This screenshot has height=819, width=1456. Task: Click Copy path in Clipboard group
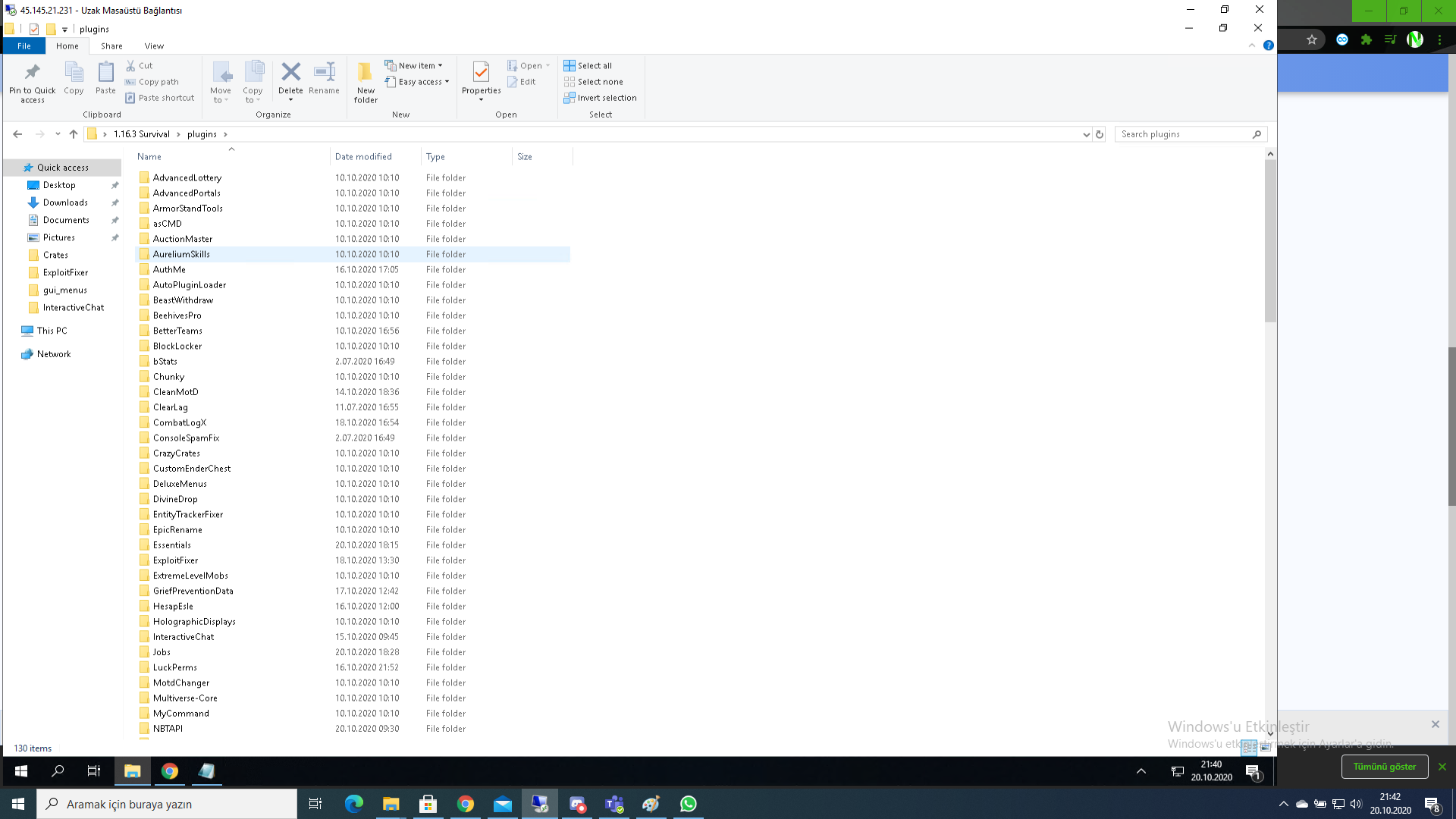coord(152,82)
